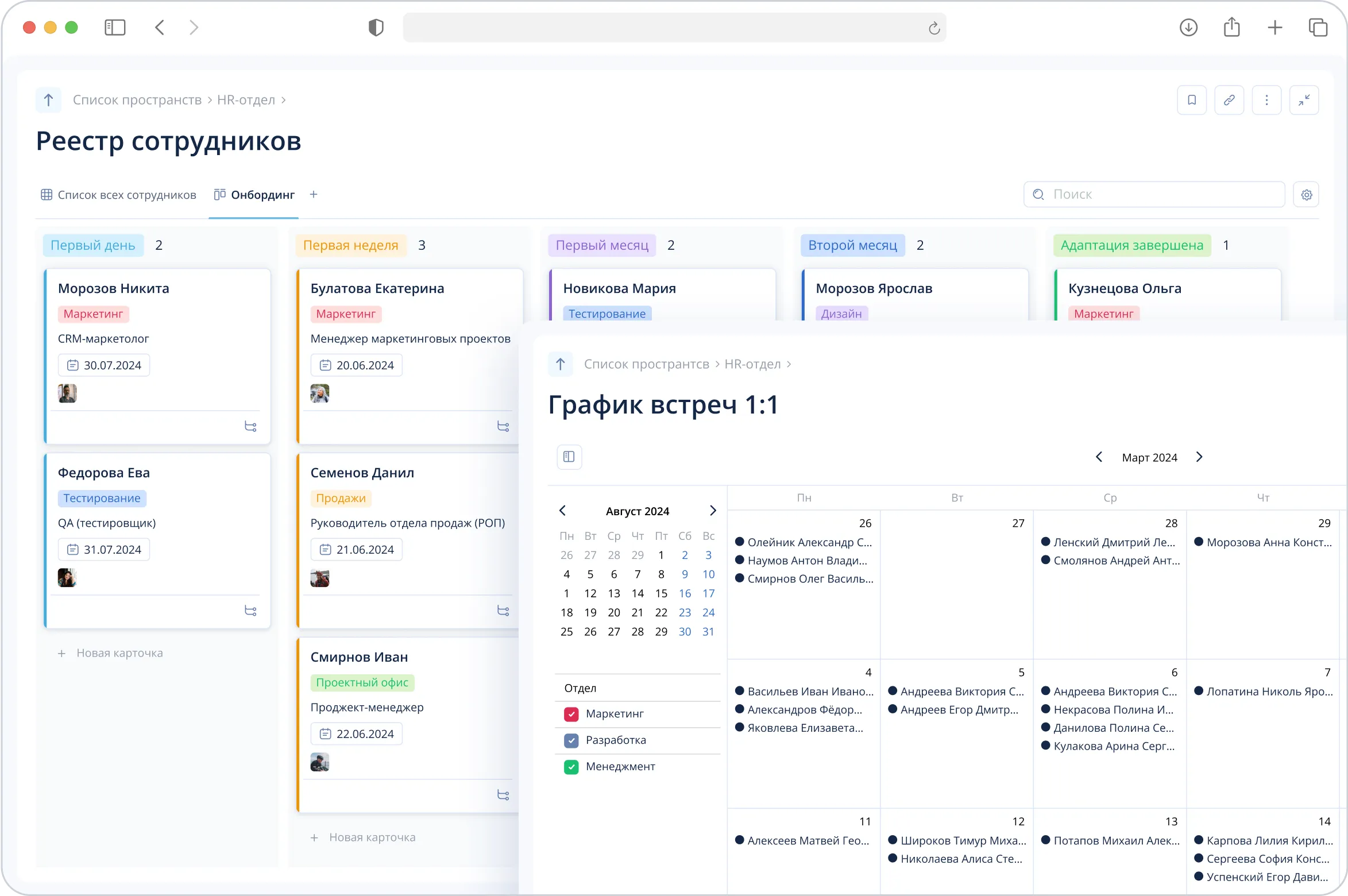This screenshot has height=896, width=1348.
Task: Click the Поиск search field
Action: [1154, 195]
